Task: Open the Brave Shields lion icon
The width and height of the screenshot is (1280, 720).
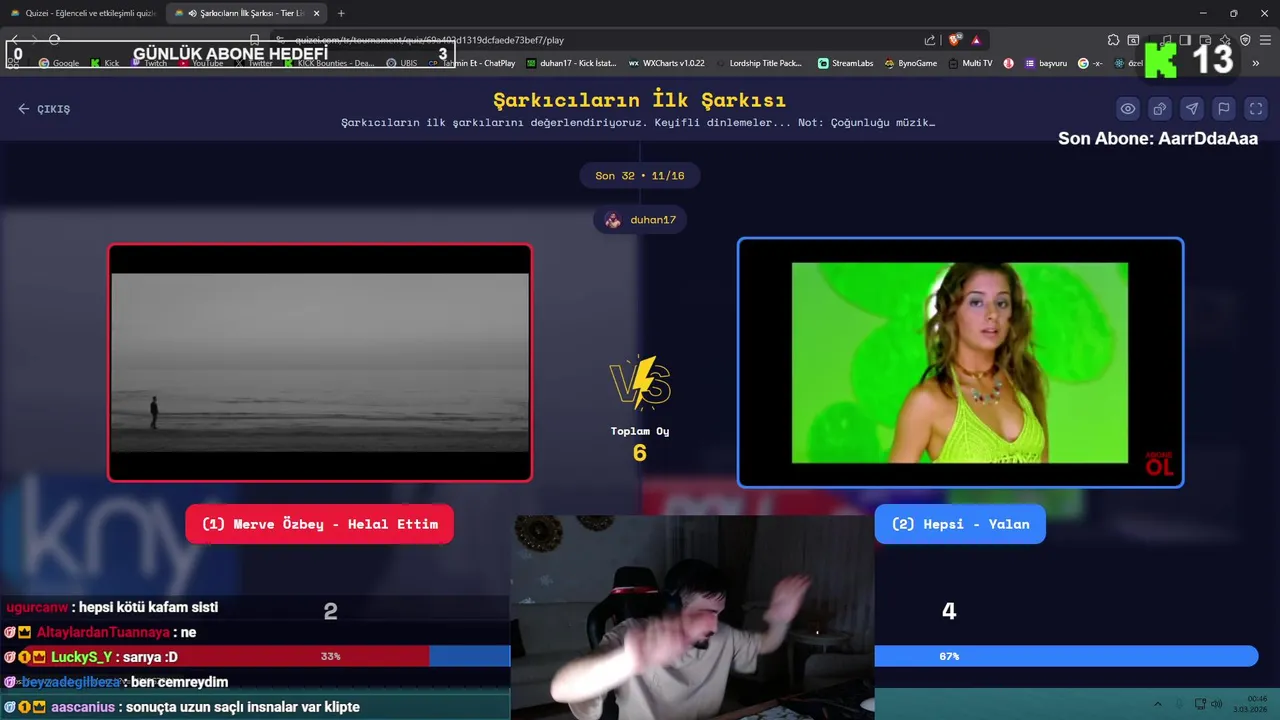Action: tap(954, 40)
